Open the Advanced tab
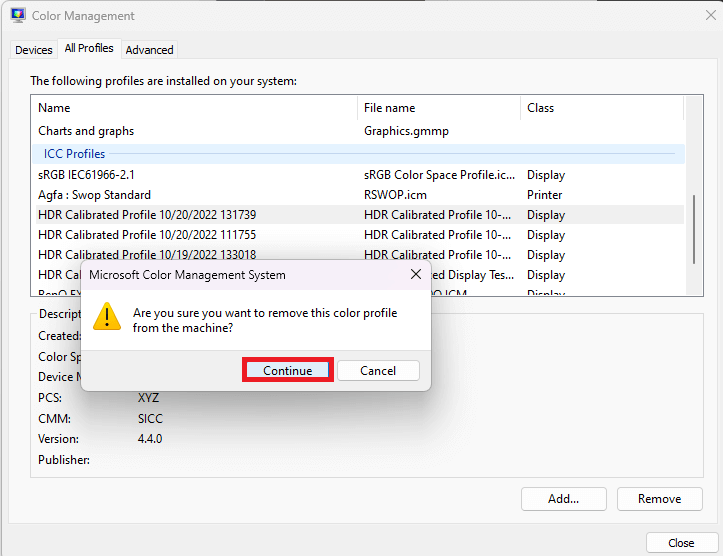This screenshot has height=556, width=723. (149, 50)
